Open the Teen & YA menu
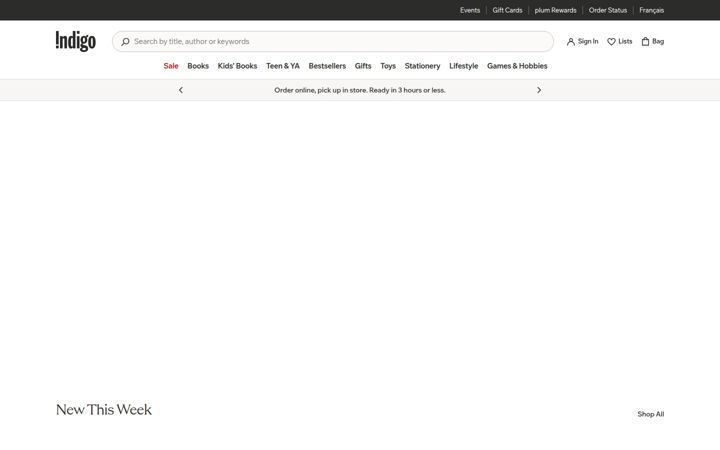 tap(283, 66)
